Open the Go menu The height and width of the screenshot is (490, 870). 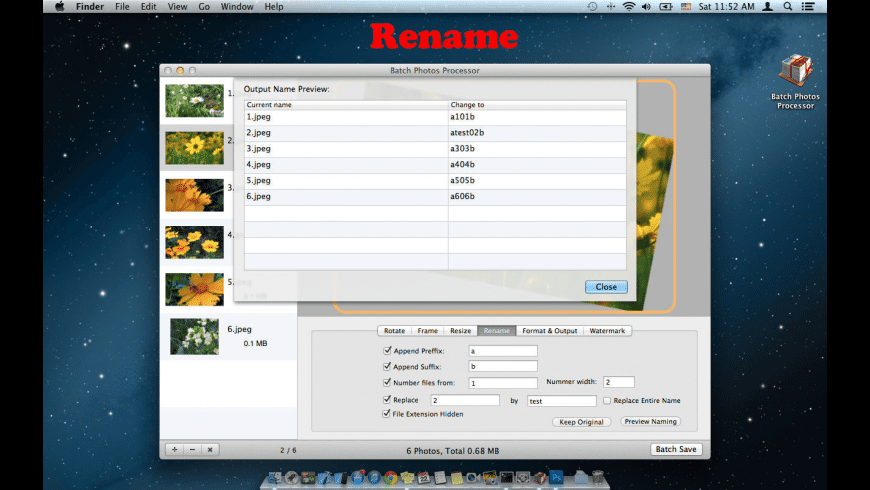[204, 7]
